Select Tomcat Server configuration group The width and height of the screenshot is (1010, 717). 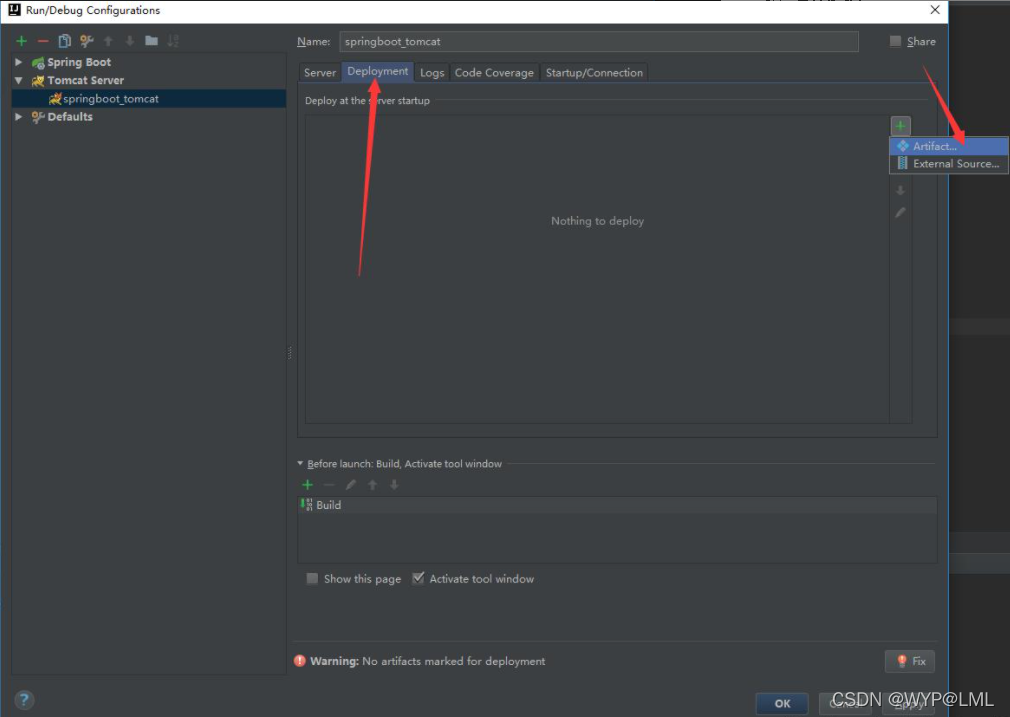point(85,81)
